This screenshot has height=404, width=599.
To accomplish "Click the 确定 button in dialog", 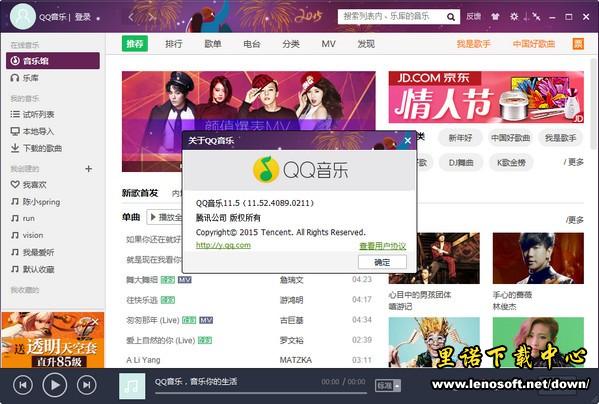I will (x=382, y=262).
